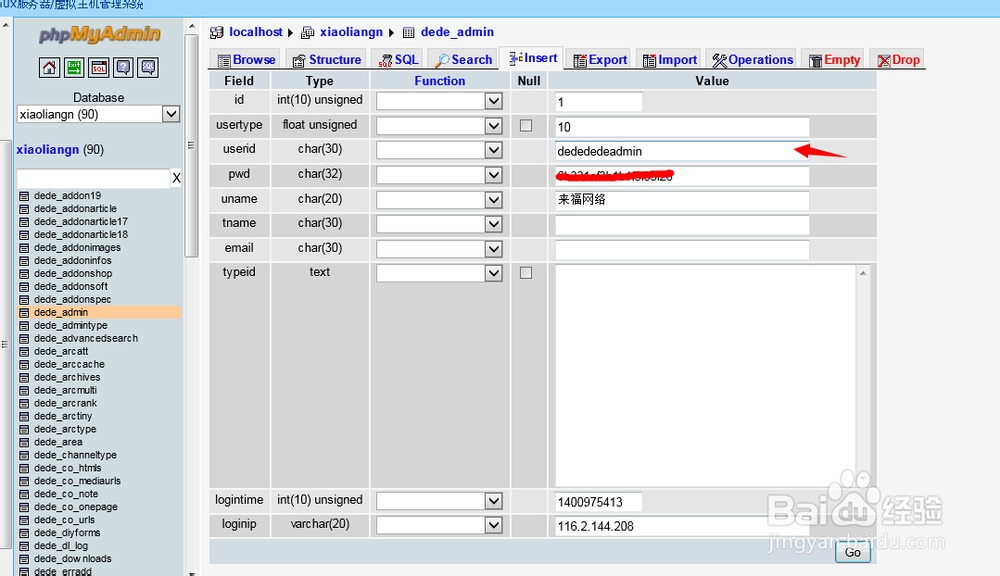Click the dede_admin table icon in breadcrumb
Screen dimensions: 1000x576
pyautogui.click(x=408, y=32)
